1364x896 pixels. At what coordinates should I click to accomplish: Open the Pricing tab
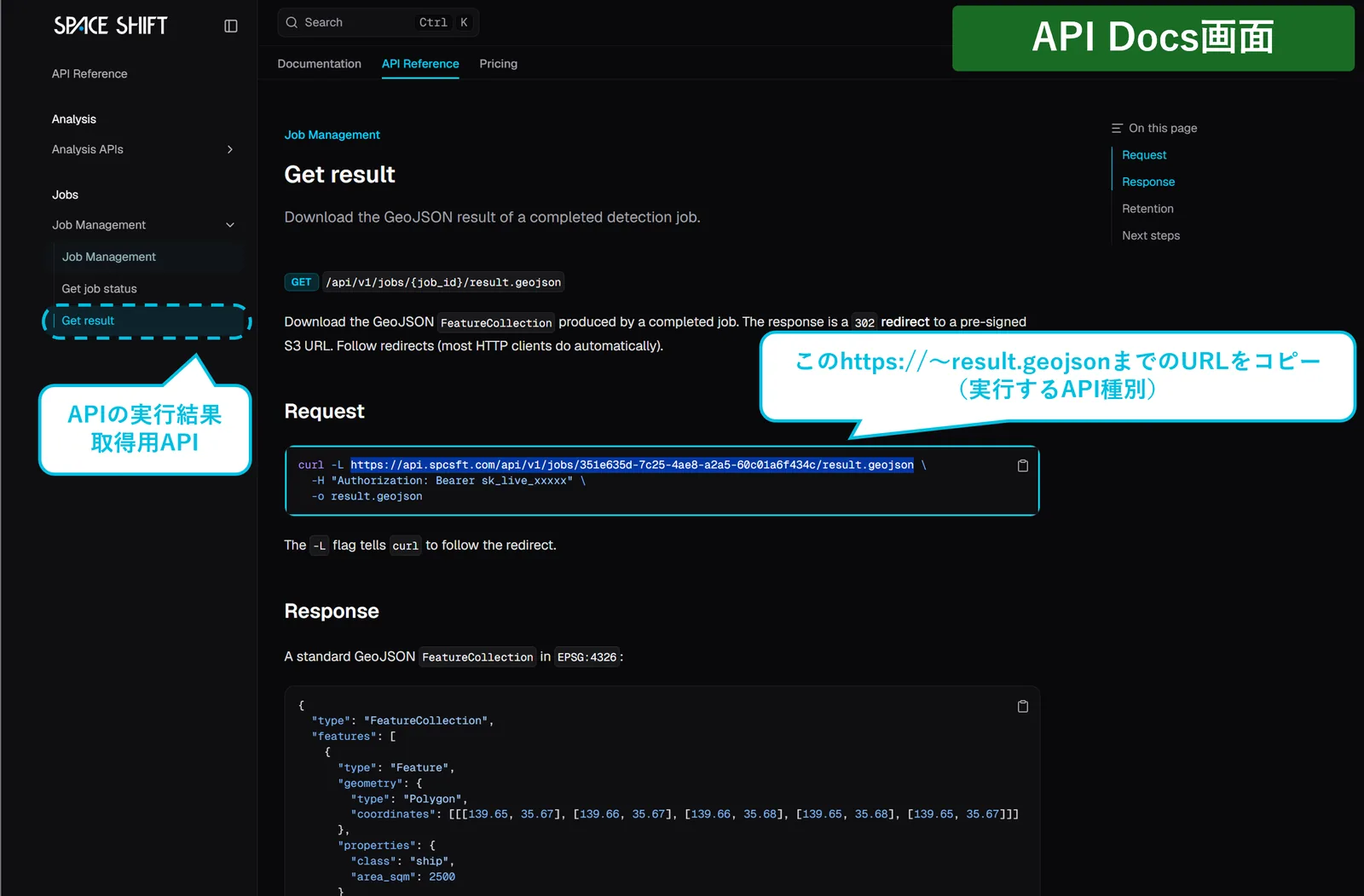click(498, 64)
